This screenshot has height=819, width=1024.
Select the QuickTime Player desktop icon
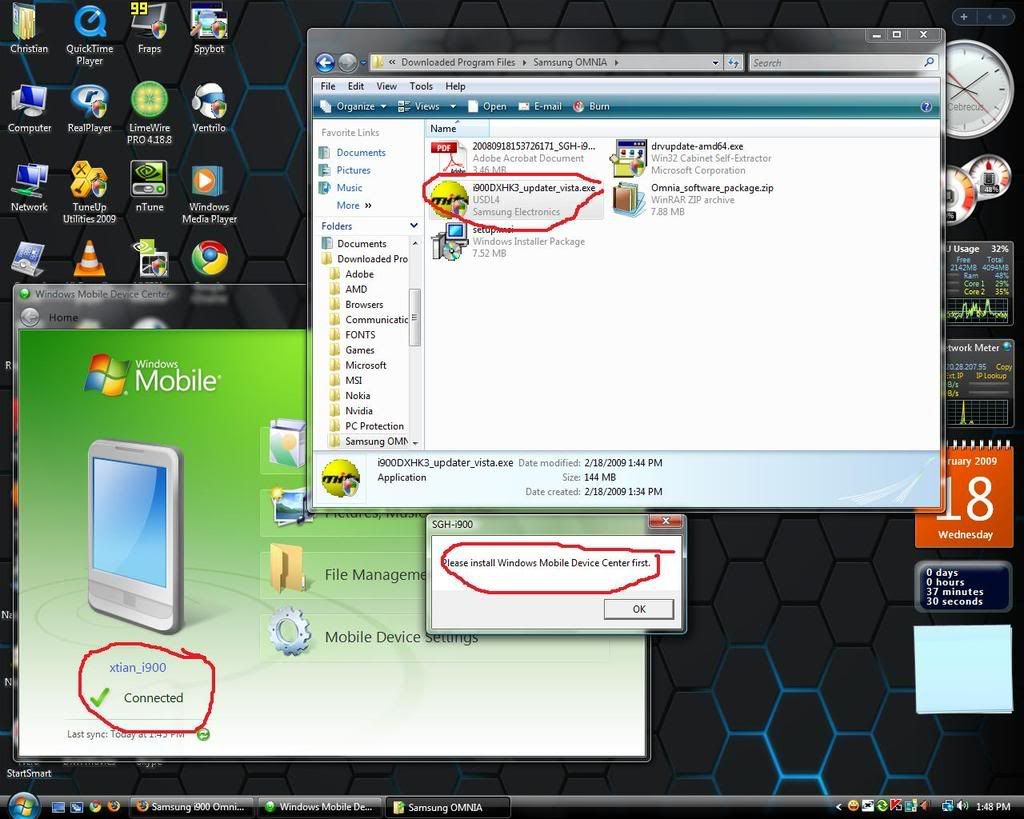click(x=90, y=24)
